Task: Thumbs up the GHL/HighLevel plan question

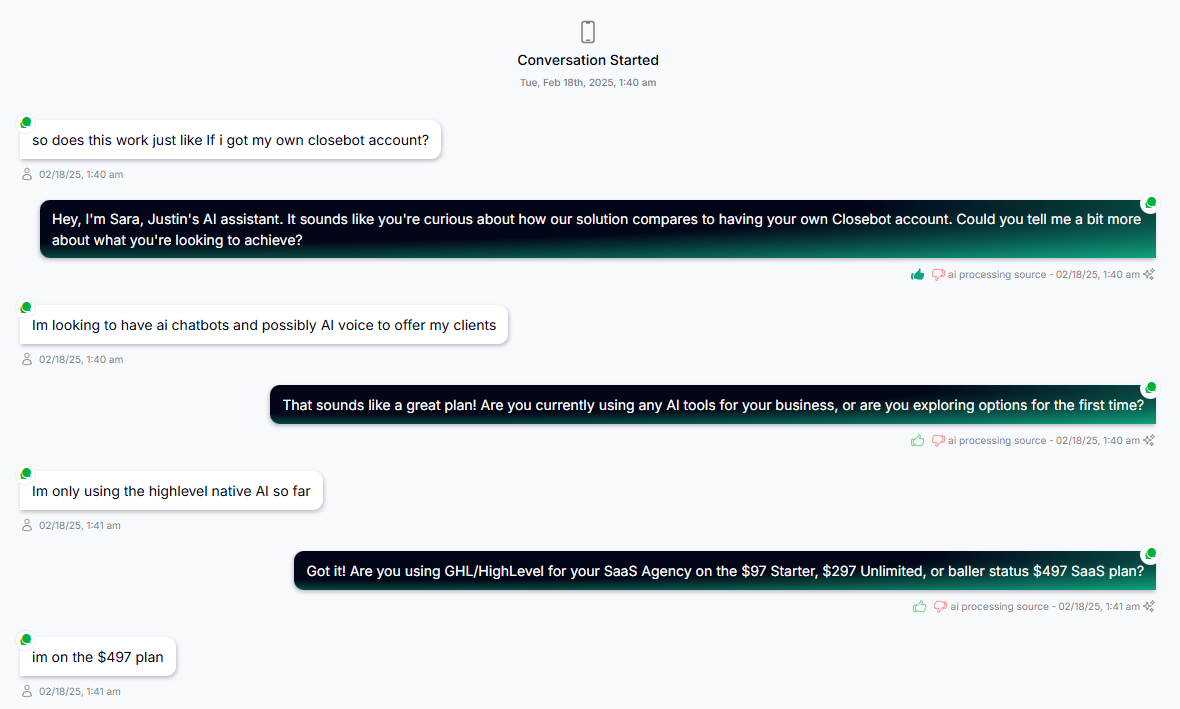Action: click(919, 607)
